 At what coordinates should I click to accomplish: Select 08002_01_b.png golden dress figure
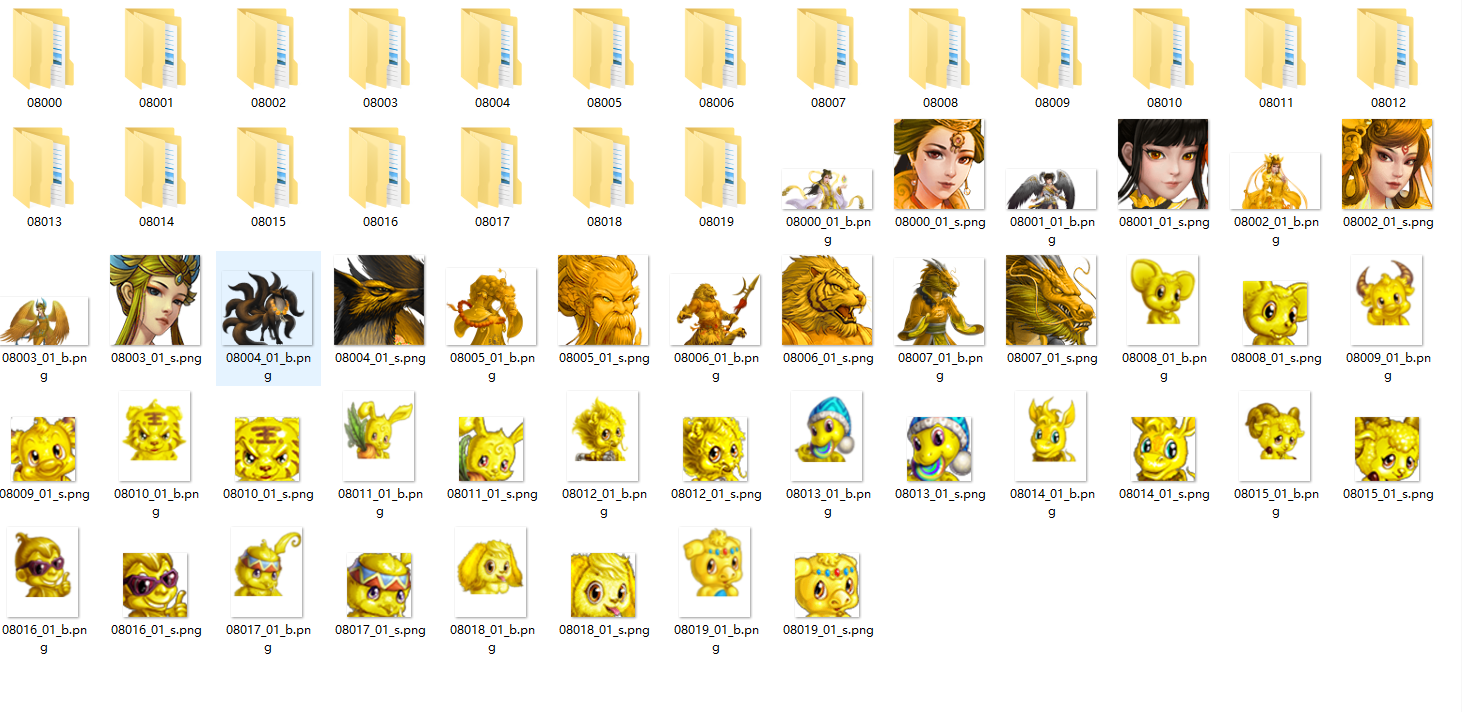(1275, 181)
